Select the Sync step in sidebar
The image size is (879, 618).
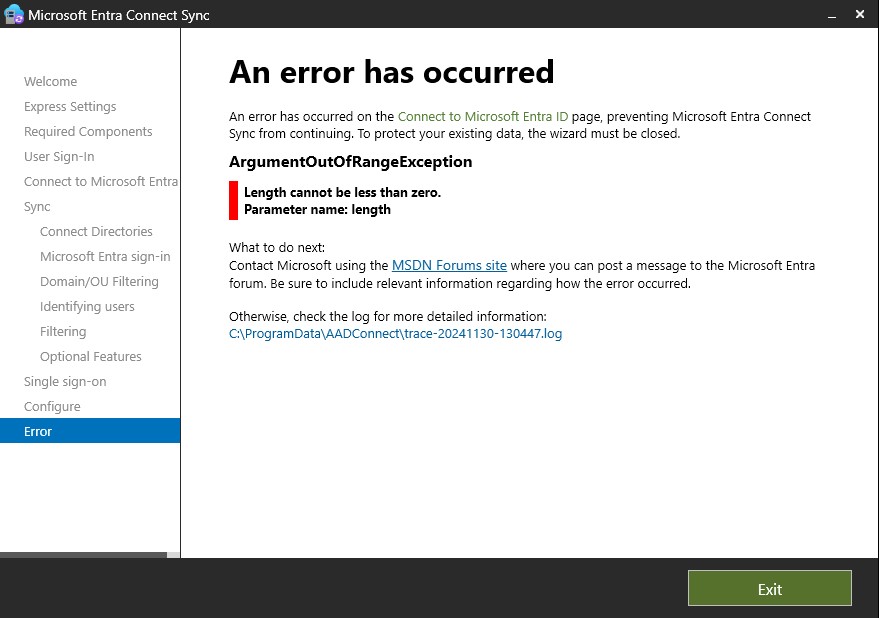[x=37, y=206]
